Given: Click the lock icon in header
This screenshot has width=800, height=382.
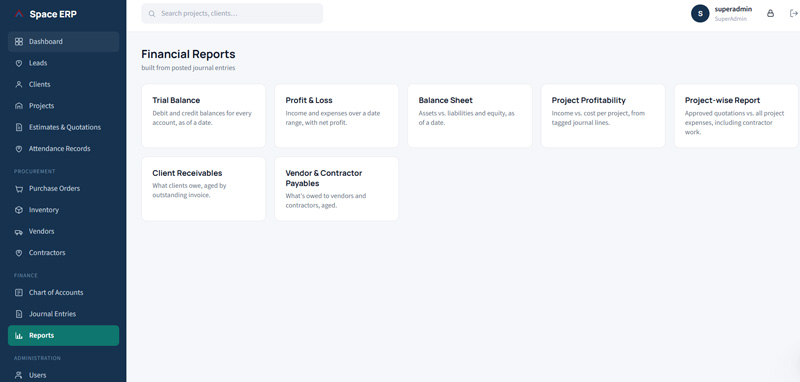Looking at the screenshot, I should (x=770, y=14).
